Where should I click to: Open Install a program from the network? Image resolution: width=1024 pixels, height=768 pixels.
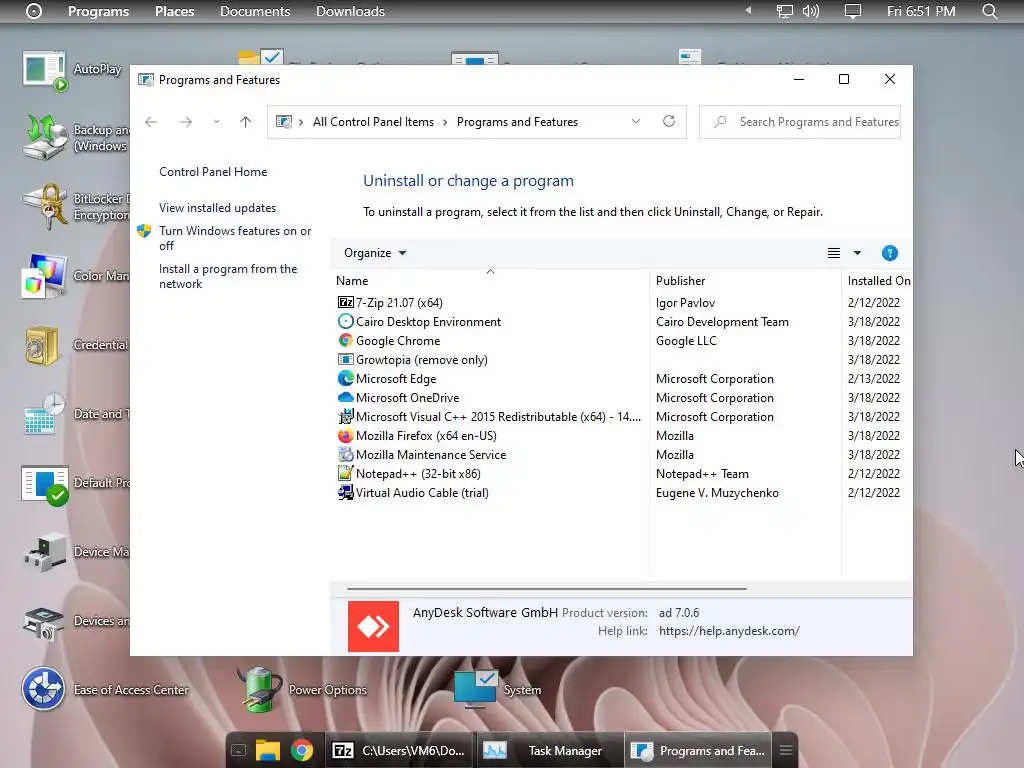tap(228, 276)
